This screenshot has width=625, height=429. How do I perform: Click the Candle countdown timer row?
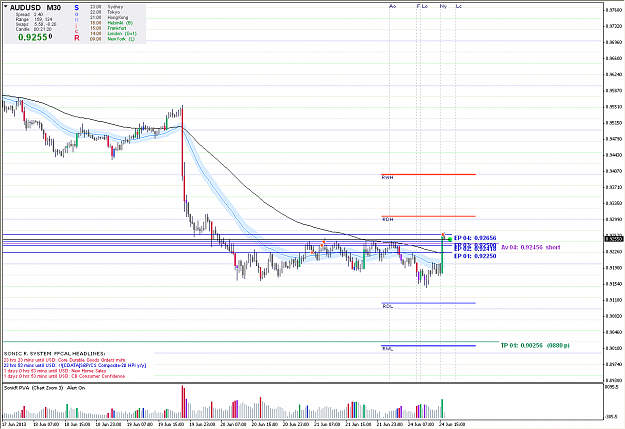click(x=35, y=29)
